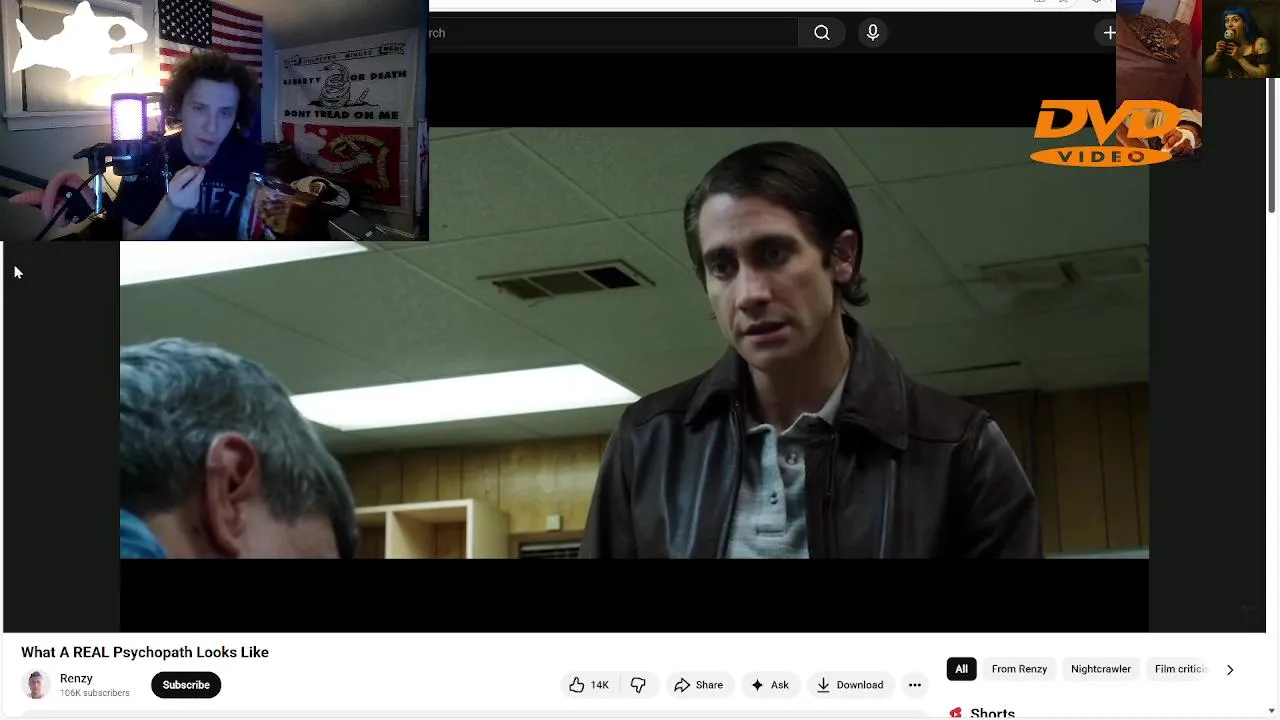The image size is (1280, 720).
Task: Show more filter chips with right arrow
Action: point(1230,670)
